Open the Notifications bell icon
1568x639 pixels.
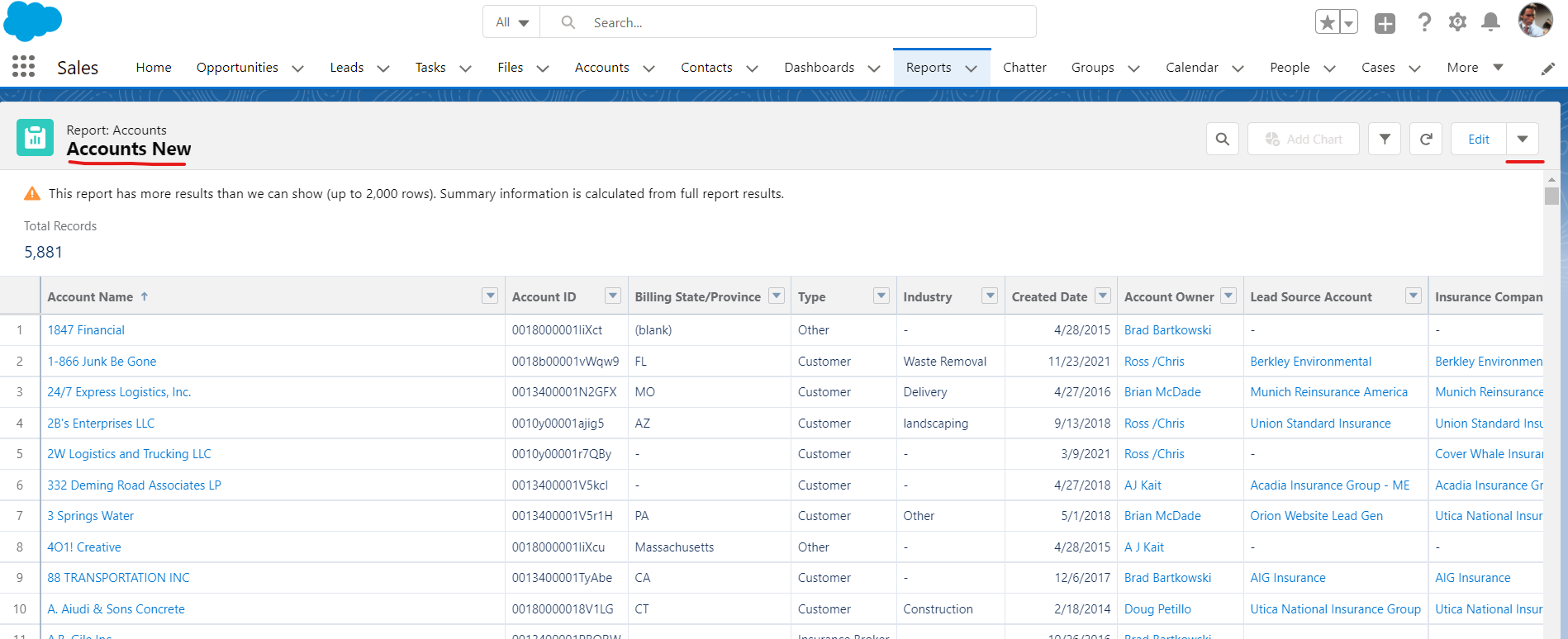[1490, 22]
